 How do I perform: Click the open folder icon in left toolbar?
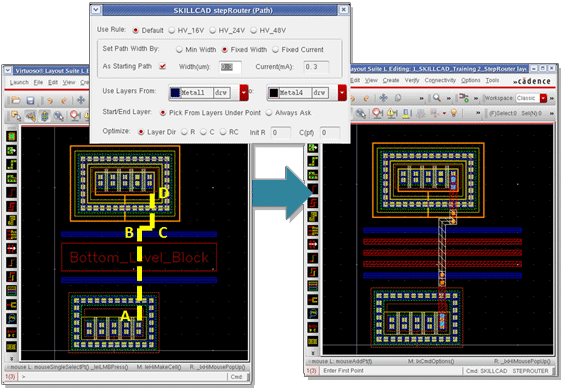(16, 100)
